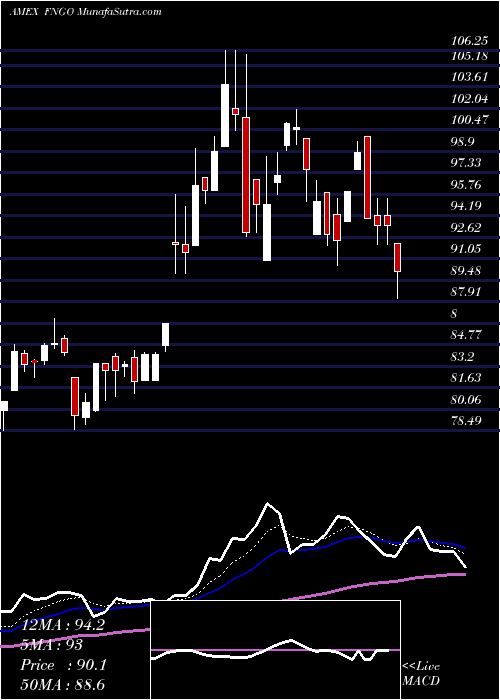
Task: Select the 83.2 price axis label
Action: coord(463,356)
